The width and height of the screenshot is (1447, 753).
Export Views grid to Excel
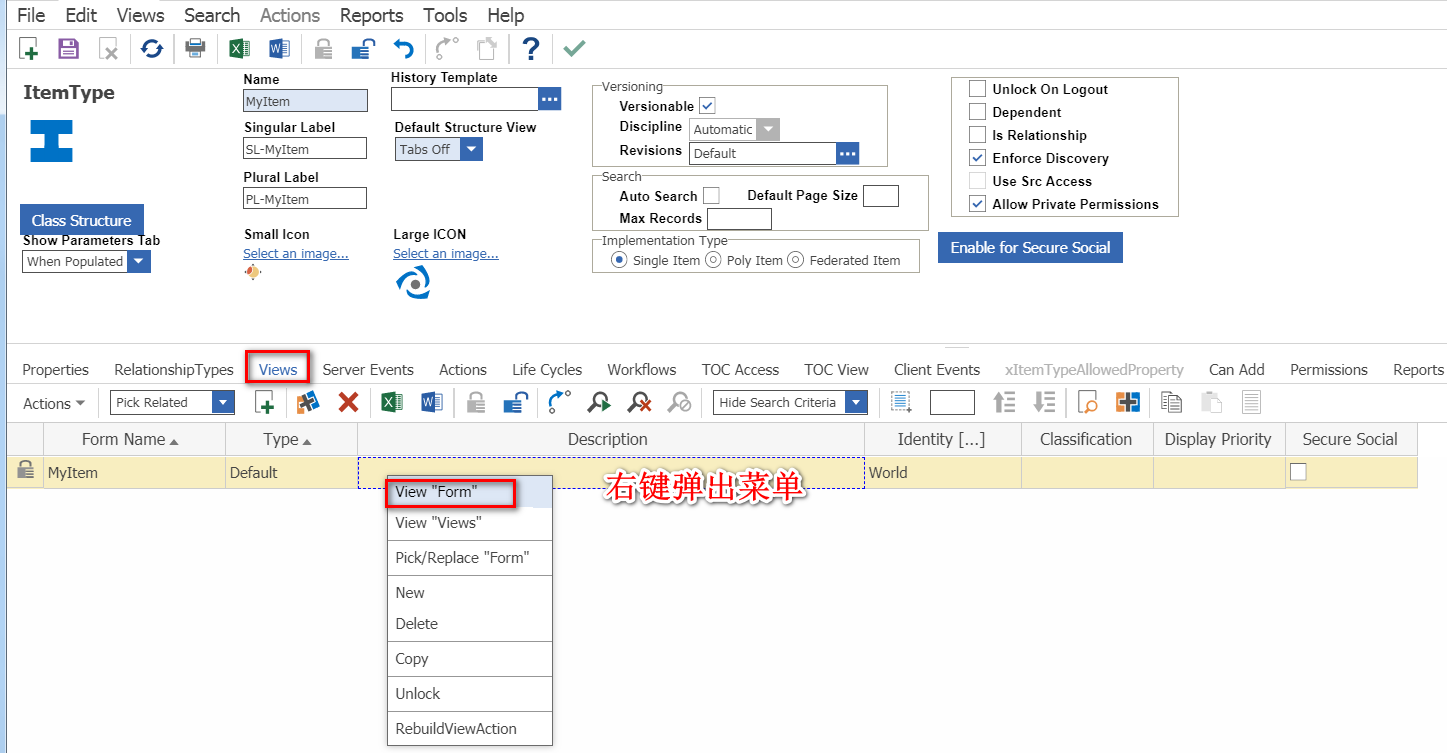tap(391, 403)
